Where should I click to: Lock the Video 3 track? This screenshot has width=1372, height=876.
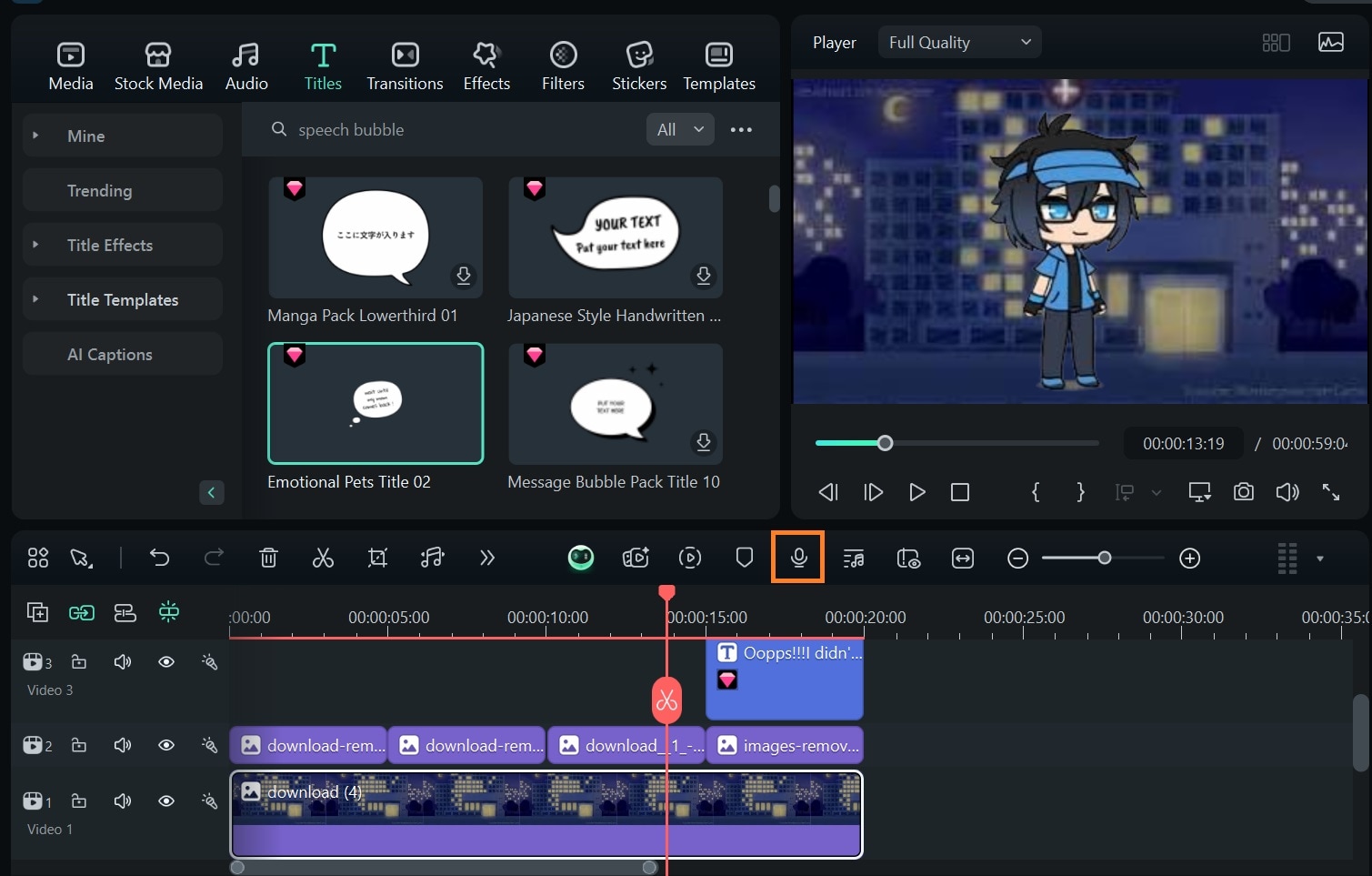click(x=79, y=662)
